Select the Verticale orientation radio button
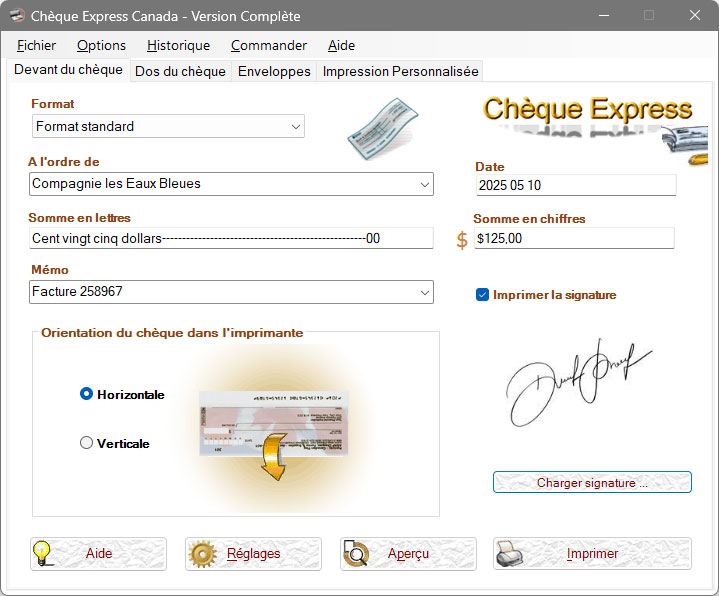The width and height of the screenshot is (719, 596). click(x=86, y=442)
